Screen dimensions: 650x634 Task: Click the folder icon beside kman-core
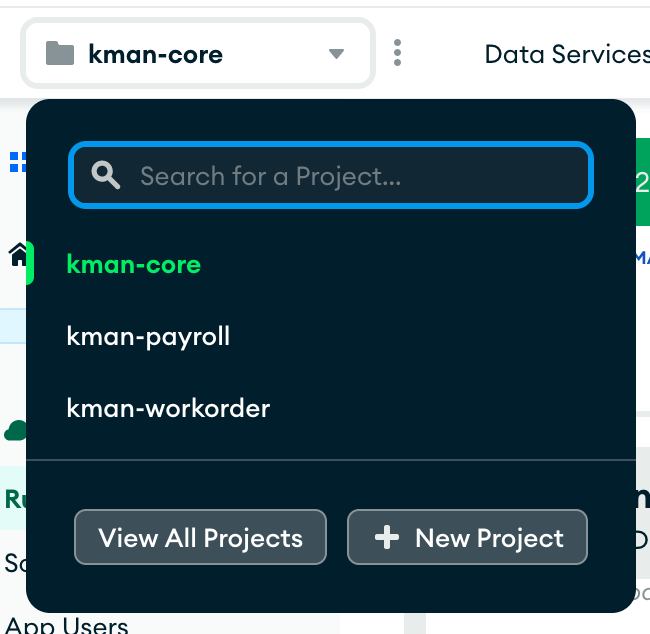[x=61, y=53]
